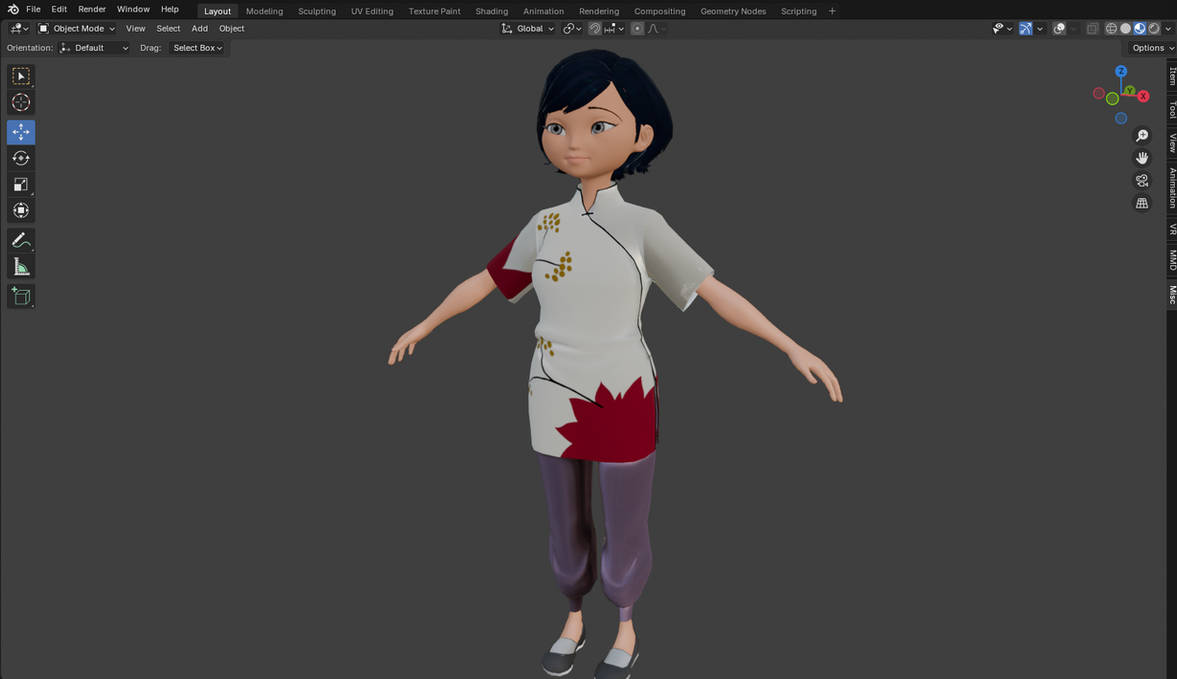Viewport: 1177px width, 679px height.
Task: Toggle snapping with the magnet icon
Action: coord(594,28)
